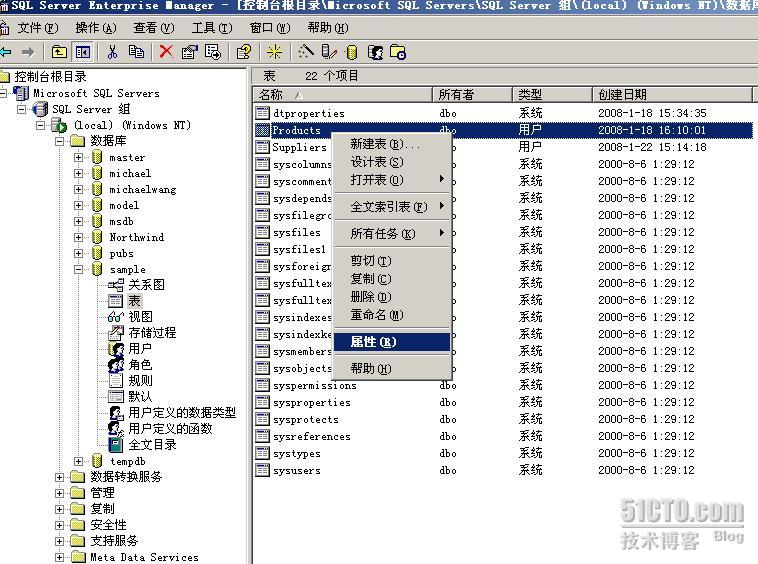Click the New login toolbar icon
Viewport: 758px width, 564px height.
tap(375, 52)
